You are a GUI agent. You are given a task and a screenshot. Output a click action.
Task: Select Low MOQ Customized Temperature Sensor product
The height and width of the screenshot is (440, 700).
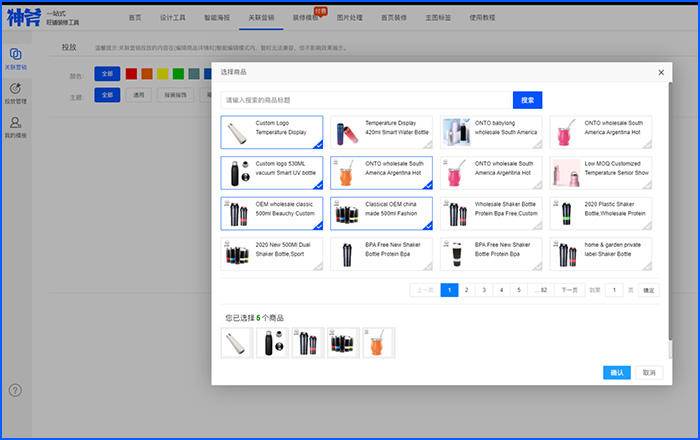point(601,173)
